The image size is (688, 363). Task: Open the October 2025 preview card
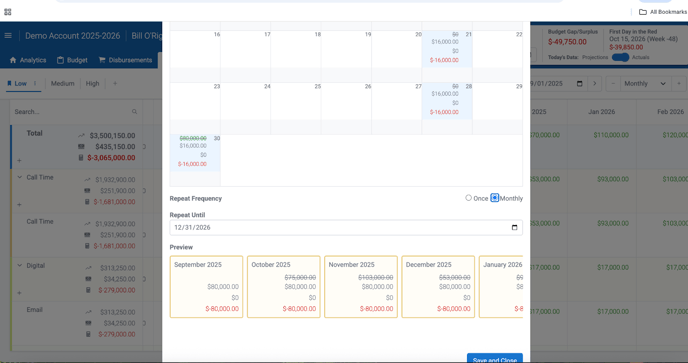coord(283,287)
